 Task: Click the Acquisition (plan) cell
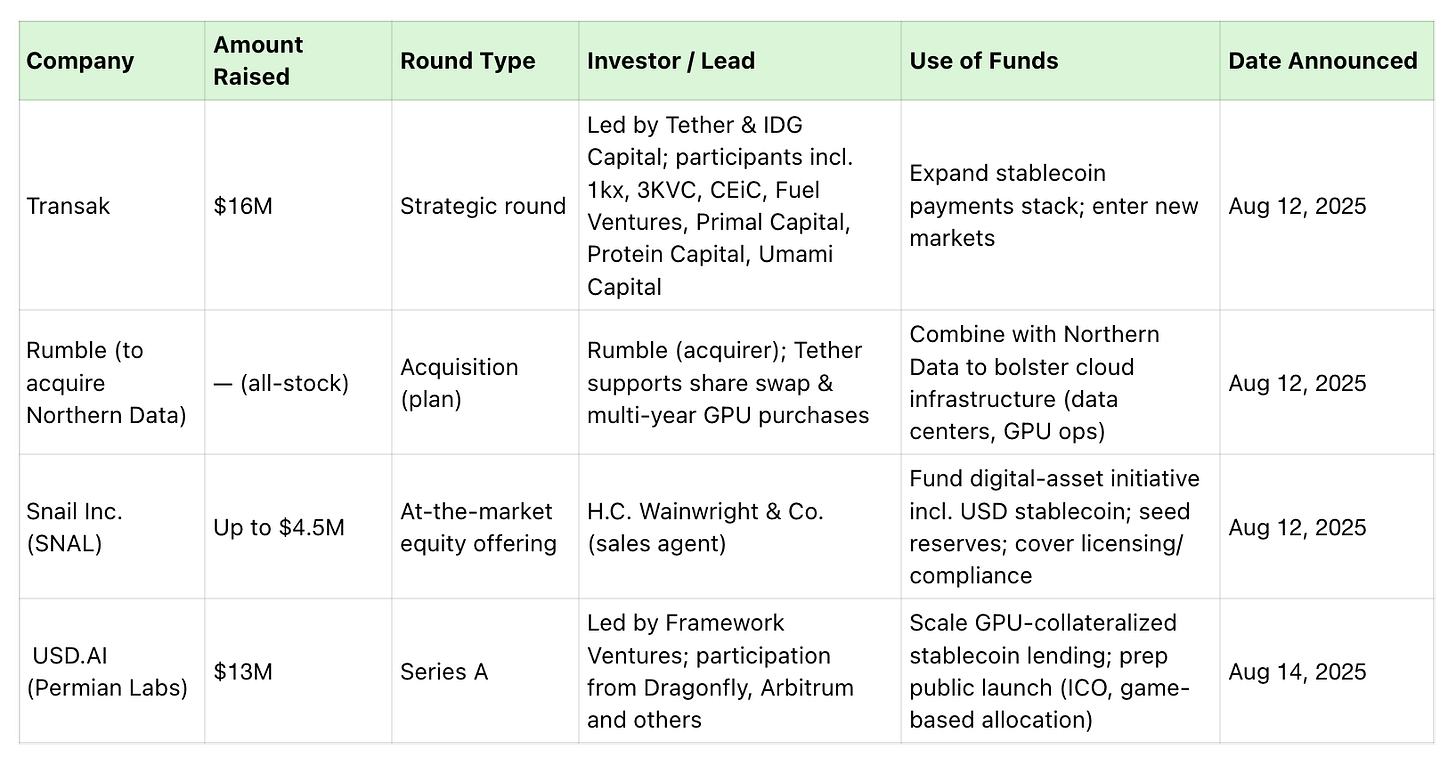(x=459, y=383)
